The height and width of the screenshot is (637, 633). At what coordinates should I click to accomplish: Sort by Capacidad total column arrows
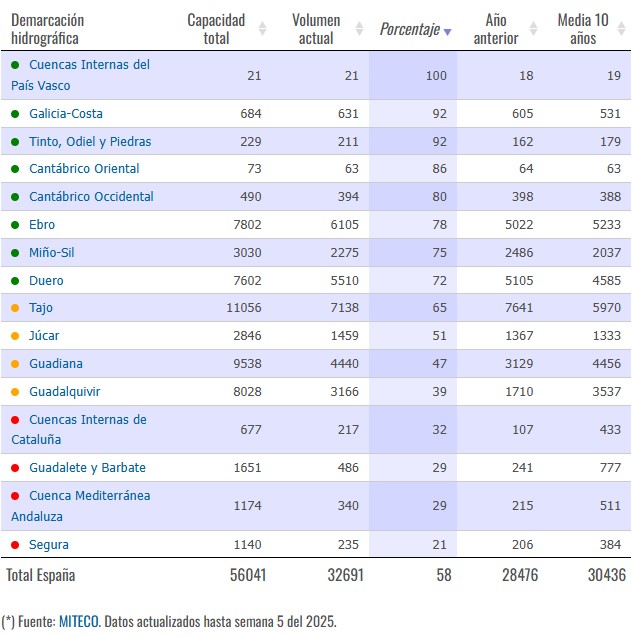click(x=262, y=29)
